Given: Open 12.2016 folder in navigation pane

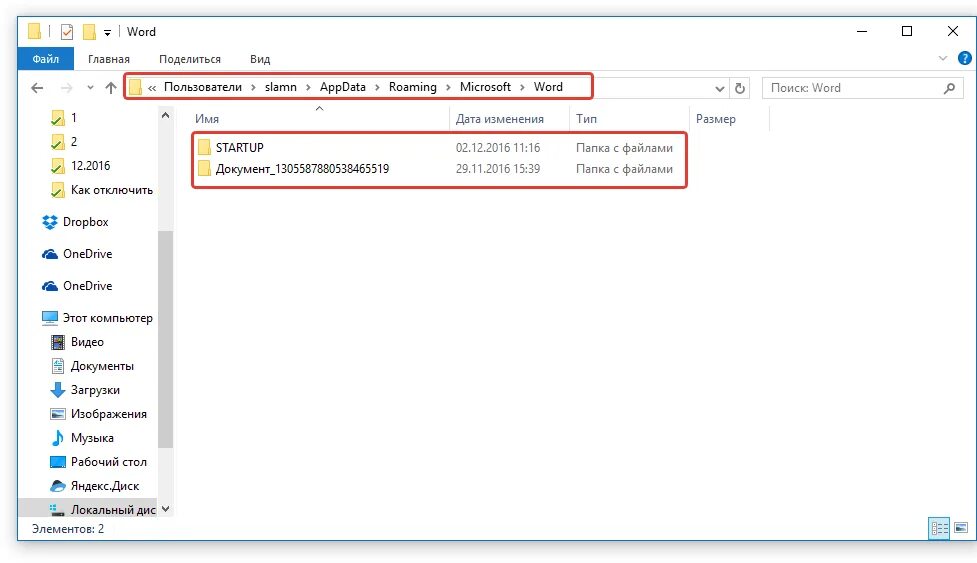Looking at the screenshot, I should pos(90,166).
